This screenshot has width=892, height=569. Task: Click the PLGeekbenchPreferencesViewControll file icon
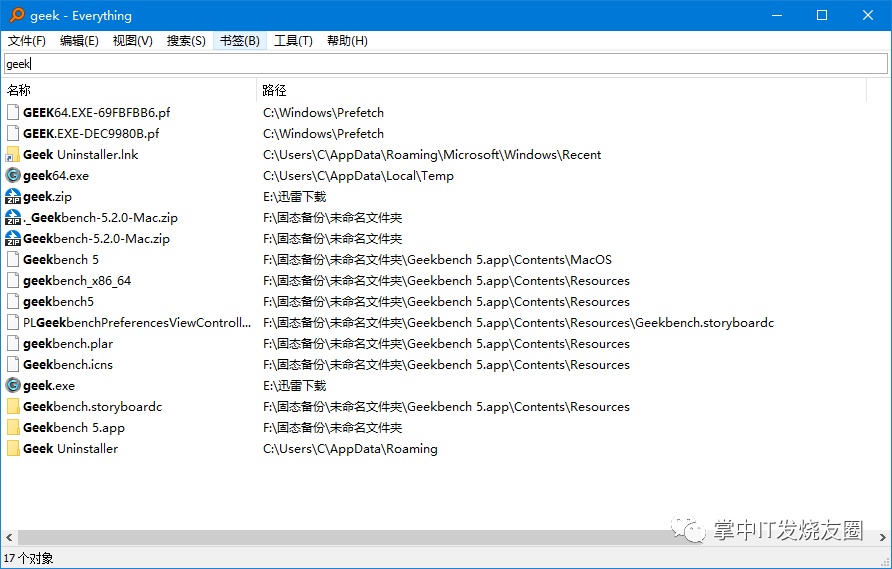[x=13, y=323]
